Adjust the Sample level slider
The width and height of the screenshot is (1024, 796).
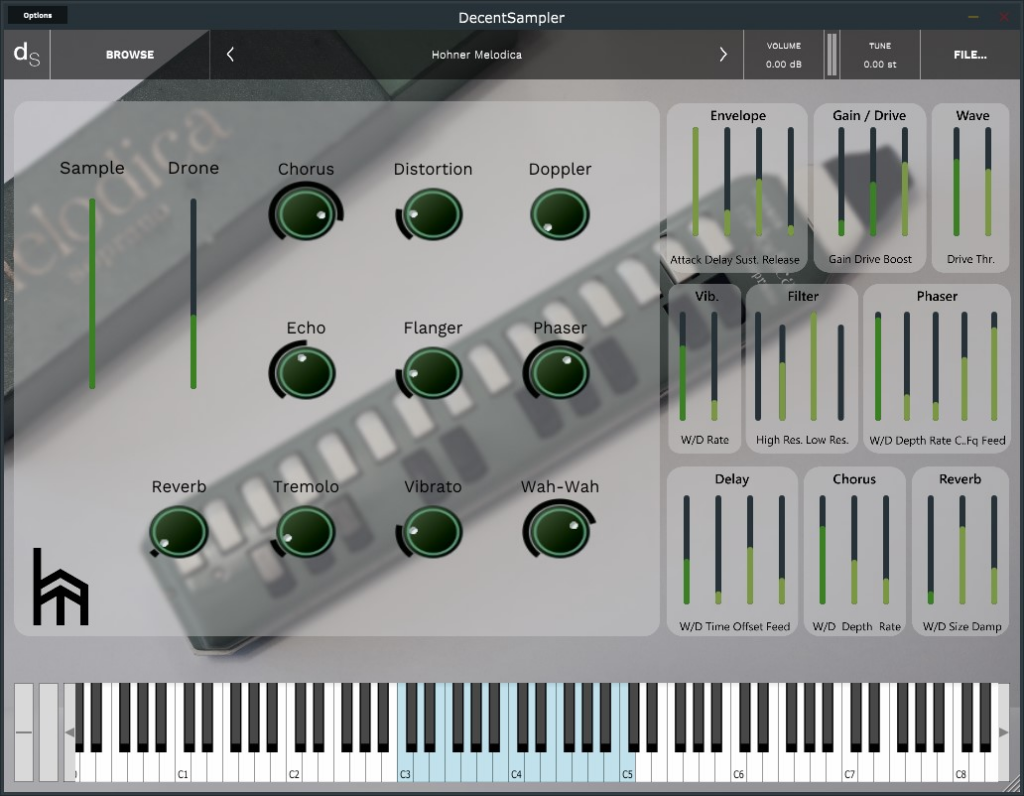pyautogui.click(x=92, y=293)
